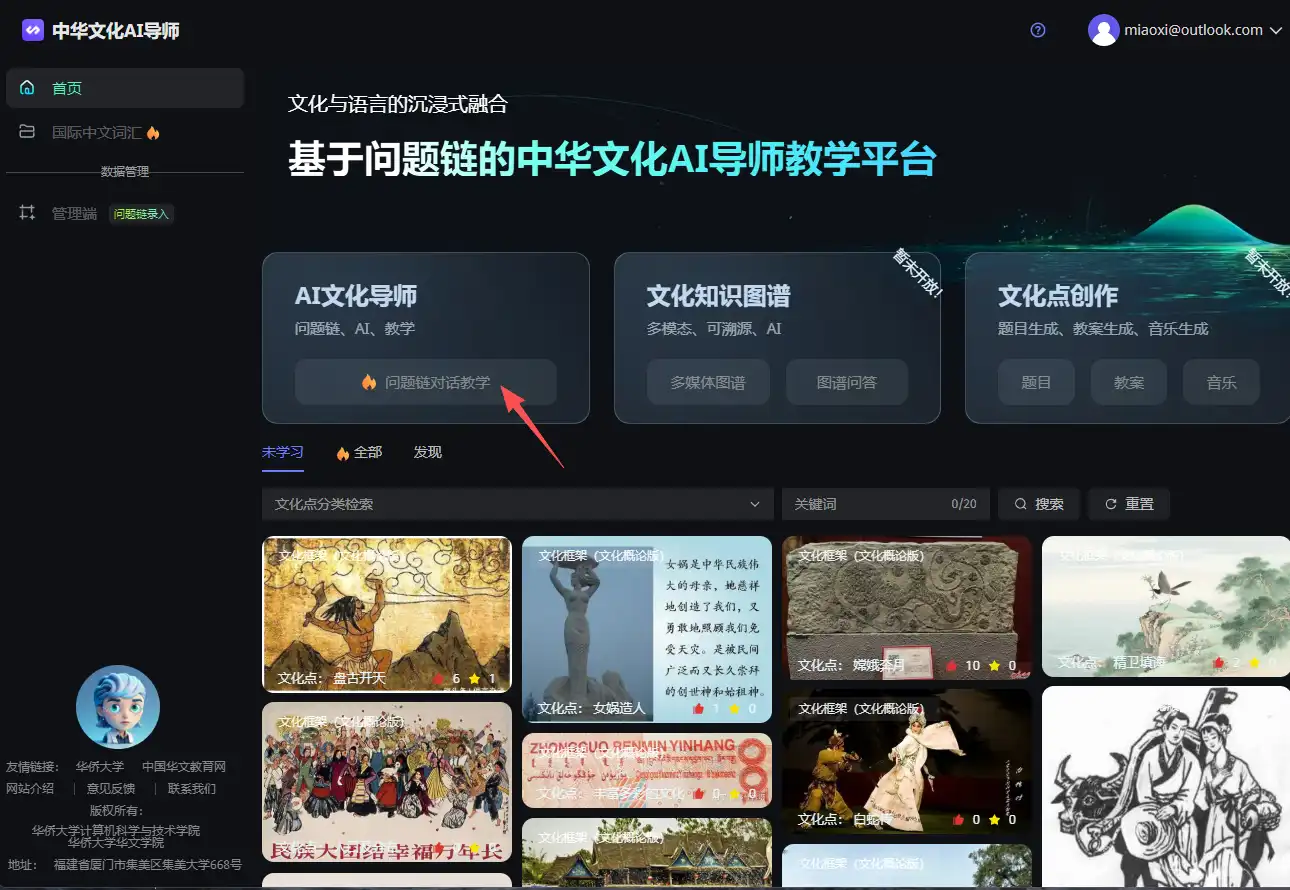This screenshot has width=1290, height=890.
Task: Open 国际中文词汇 via its folder icon
Action: click(x=26, y=130)
